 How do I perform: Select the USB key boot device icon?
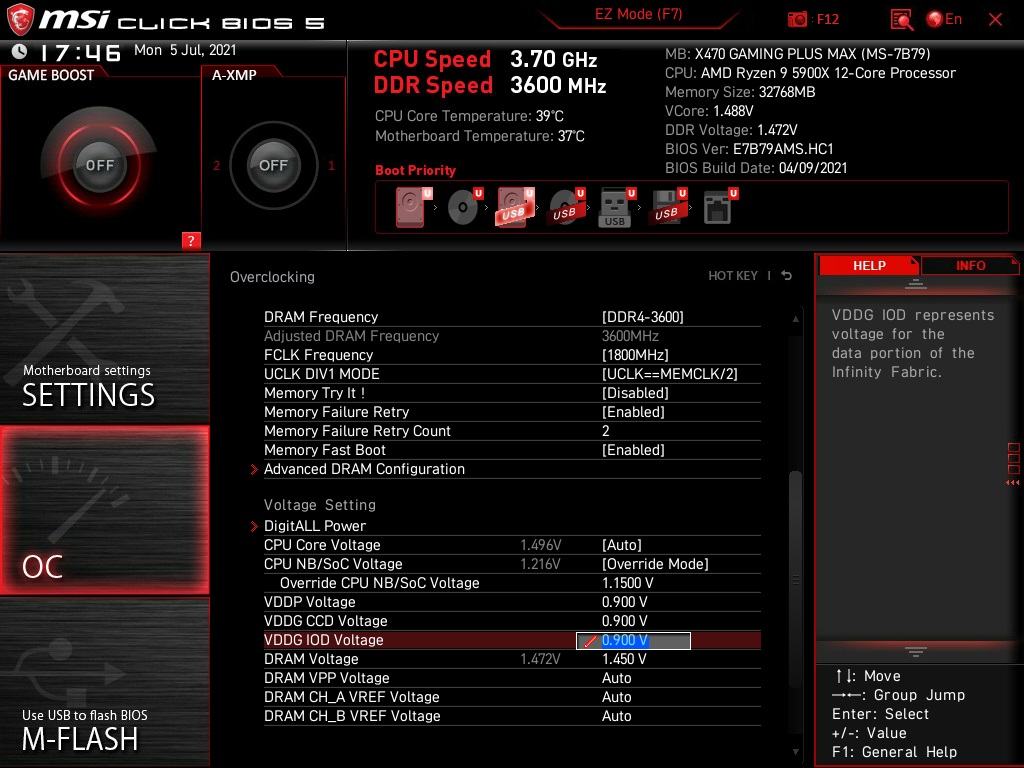(616, 207)
